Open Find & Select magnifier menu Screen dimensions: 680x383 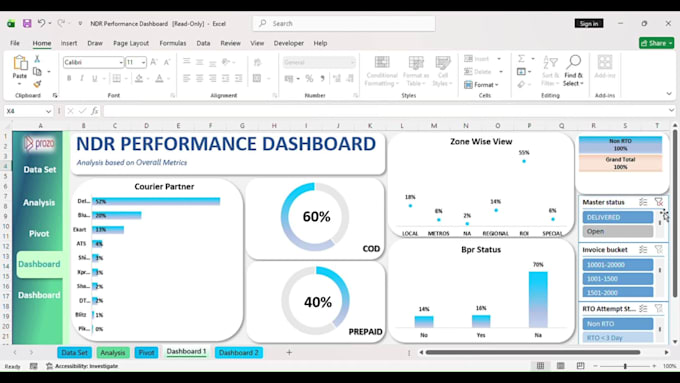pyautogui.click(x=573, y=71)
